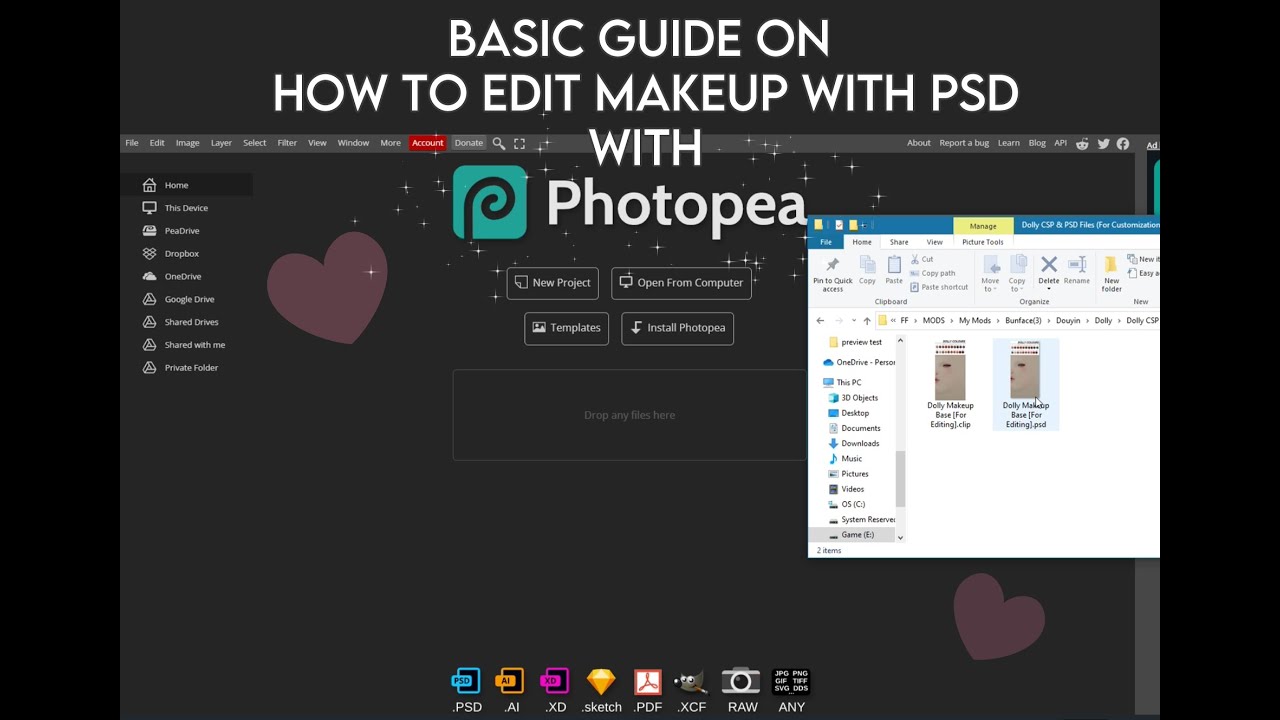Viewport: 1280px width, 720px height.
Task: Click the .PDF format icon
Action: tap(648, 681)
